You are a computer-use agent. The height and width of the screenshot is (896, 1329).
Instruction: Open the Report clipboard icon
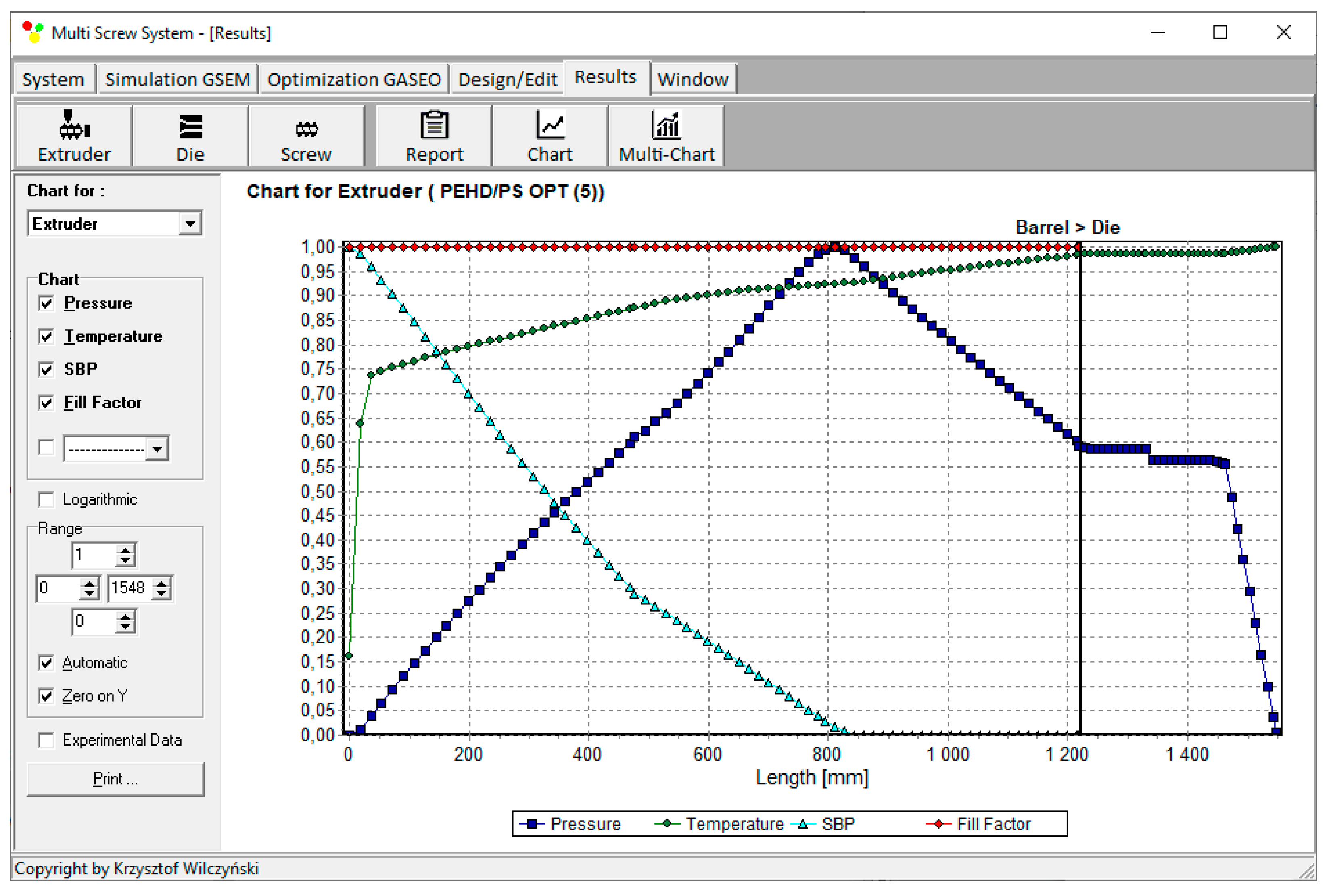click(434, 125)
